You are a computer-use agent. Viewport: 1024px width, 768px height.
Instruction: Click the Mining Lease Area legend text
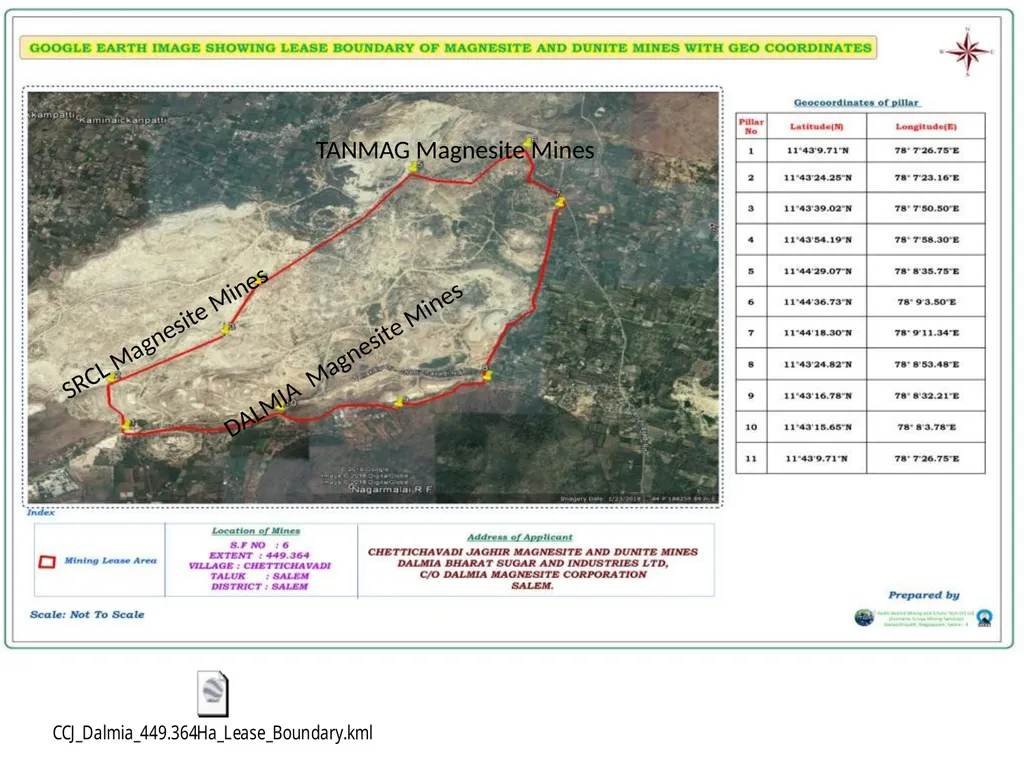tap(110, 560)
